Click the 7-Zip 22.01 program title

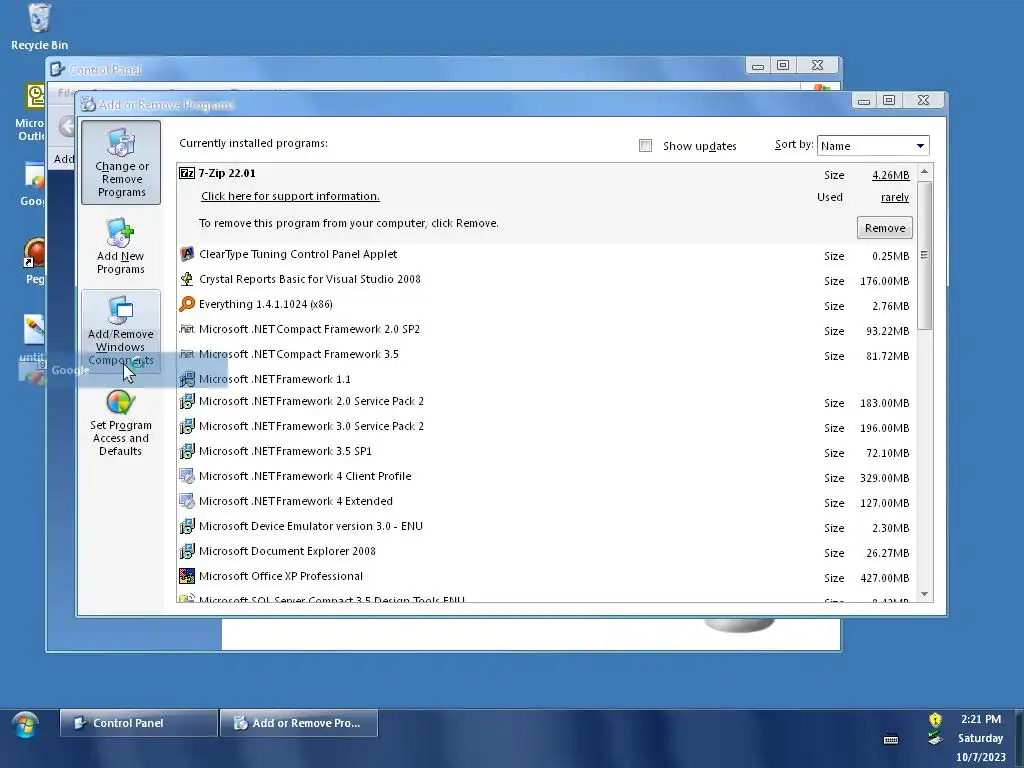(227, 173)
